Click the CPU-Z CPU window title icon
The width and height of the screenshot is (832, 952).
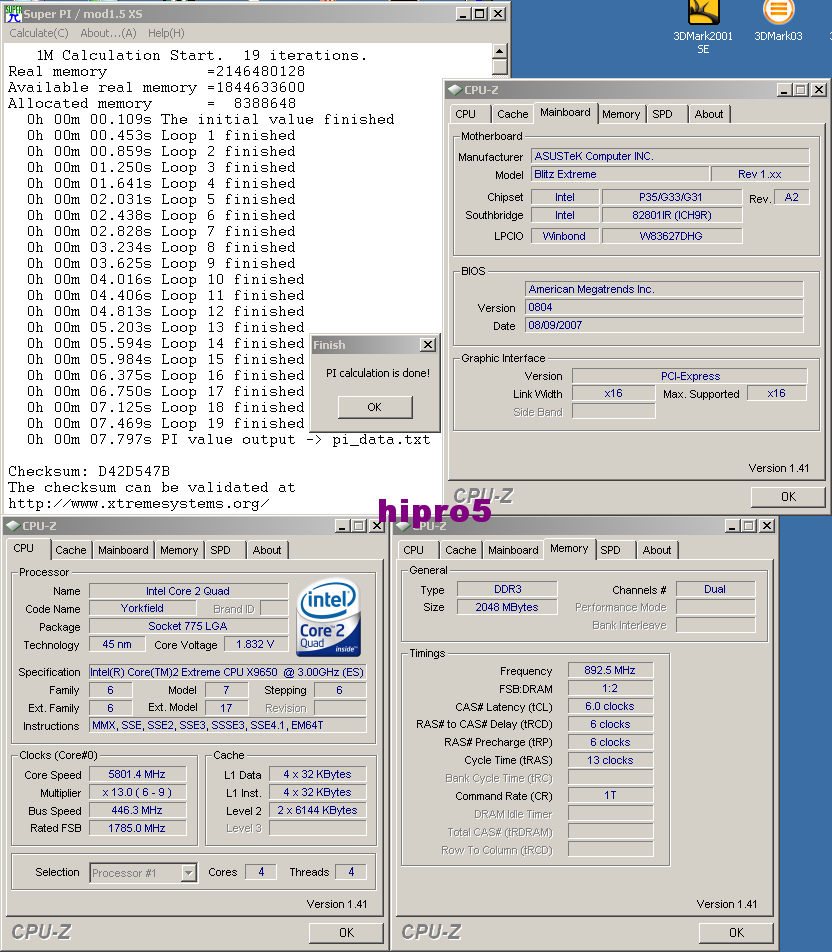[13, 526]
